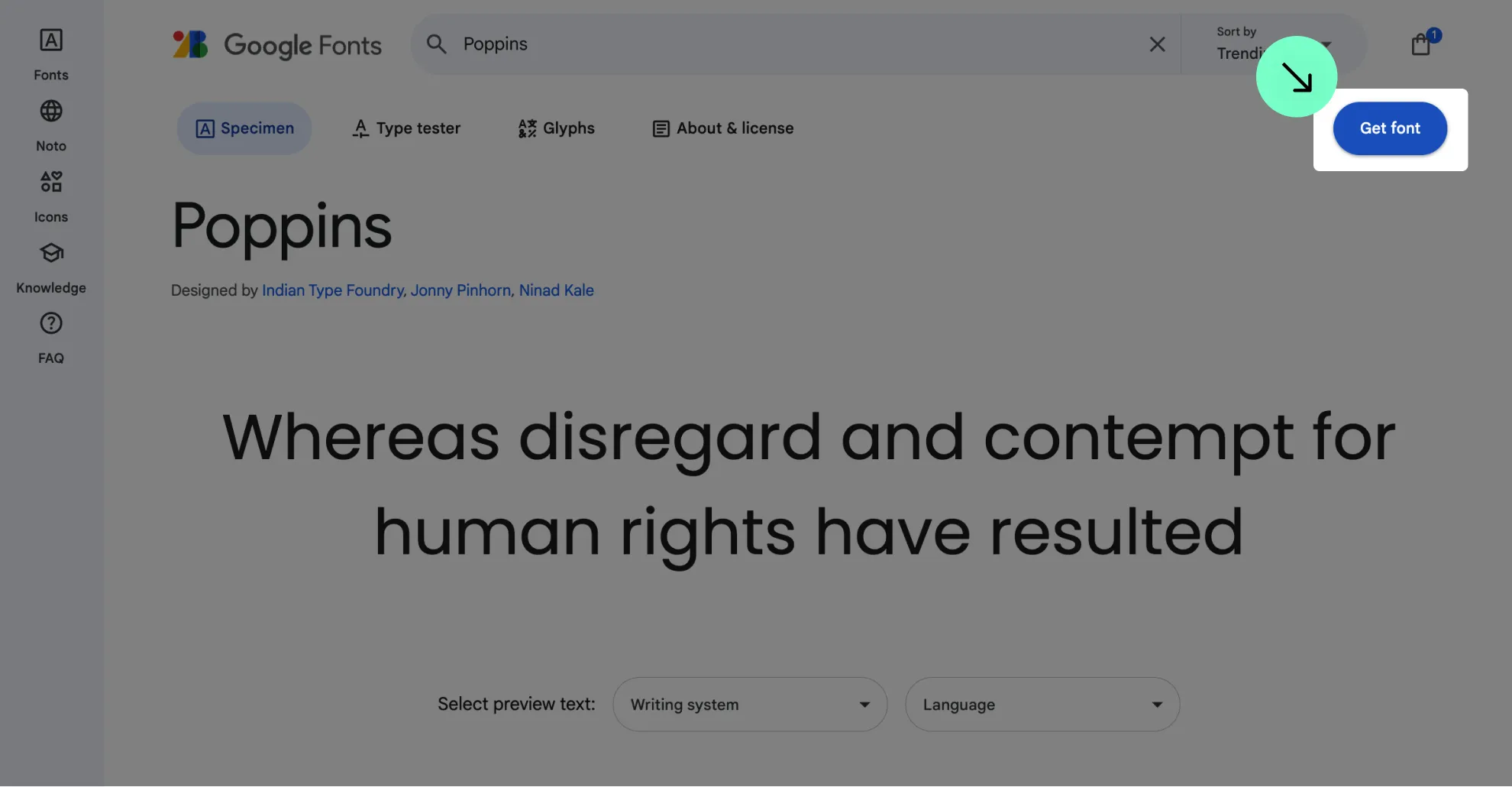Open the Jonny Pinhorn designer link
Screen dimensions: 1512x787
coord(460,290)
